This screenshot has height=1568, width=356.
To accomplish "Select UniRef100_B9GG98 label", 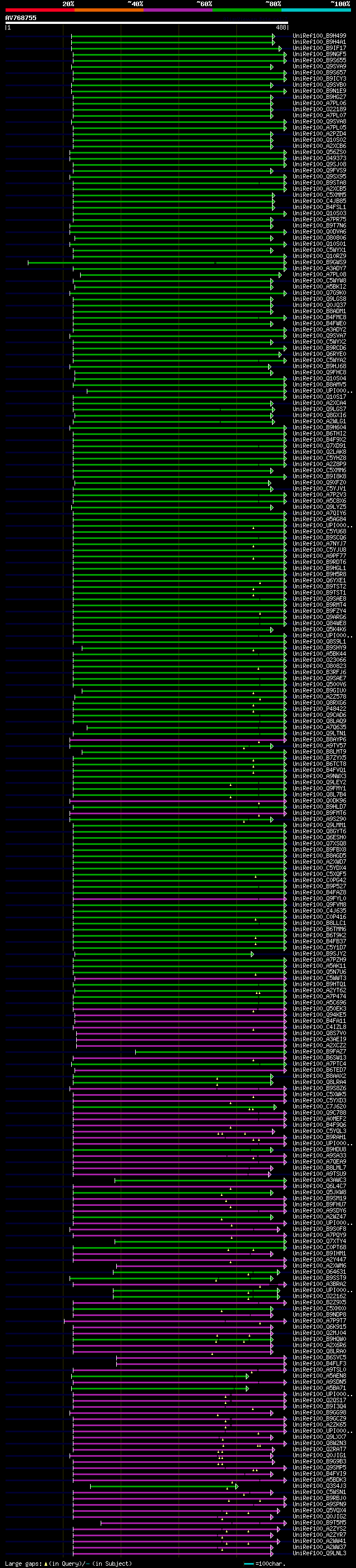I will coord(319,1412).
